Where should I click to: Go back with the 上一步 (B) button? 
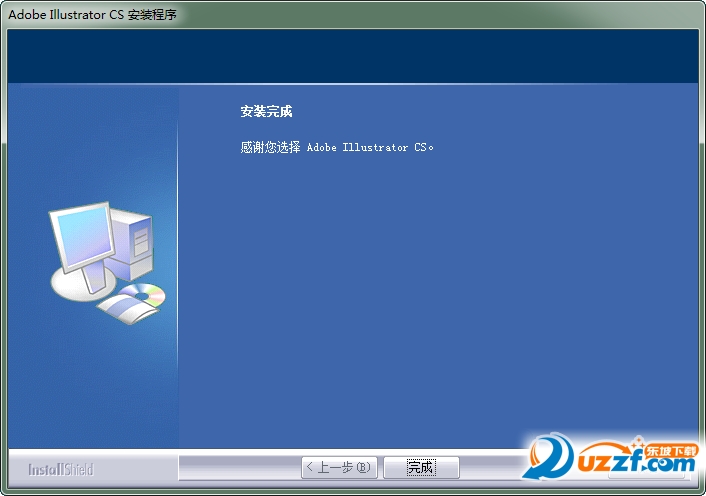(x=339, y=468)
